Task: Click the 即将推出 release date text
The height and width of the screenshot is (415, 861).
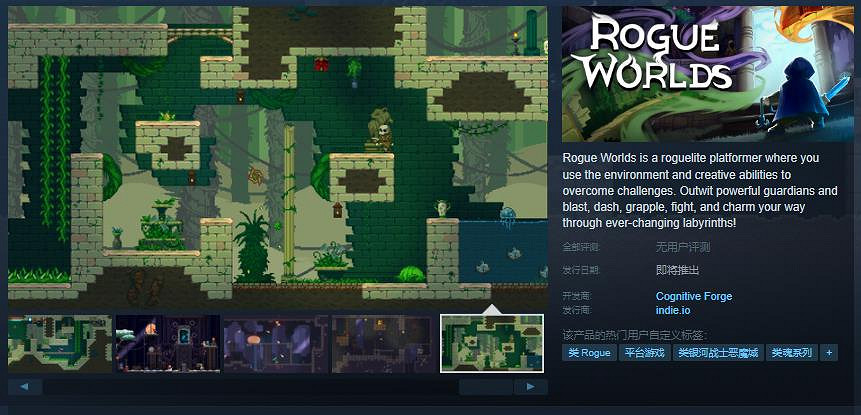Action: coord(678,270)
